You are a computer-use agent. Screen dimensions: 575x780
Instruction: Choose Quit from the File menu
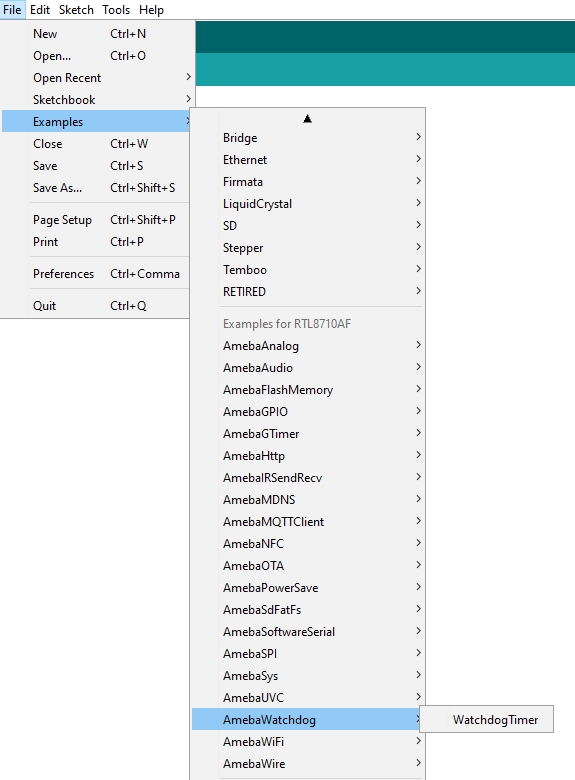tap(96, 305)
